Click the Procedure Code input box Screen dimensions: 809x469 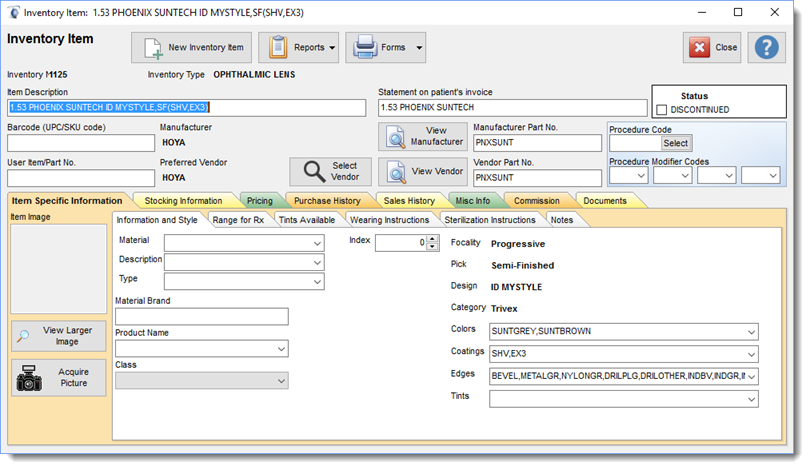(635, 143)
